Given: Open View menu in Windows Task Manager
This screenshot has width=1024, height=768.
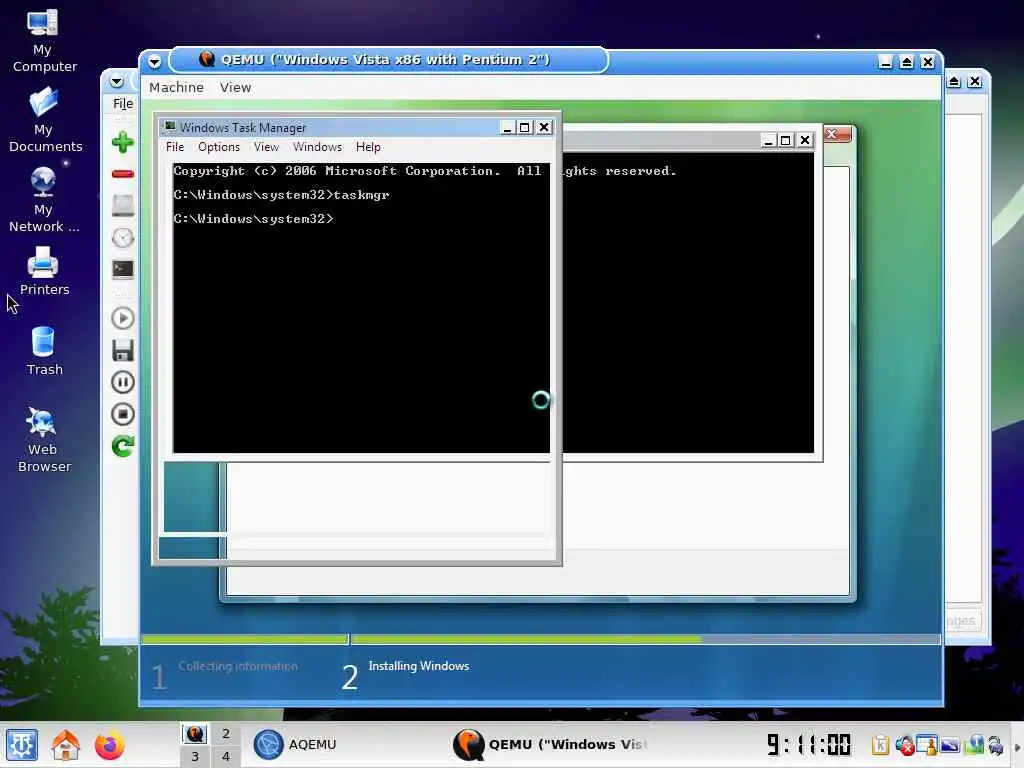Looking at the screenshot, I should point(266,147).
